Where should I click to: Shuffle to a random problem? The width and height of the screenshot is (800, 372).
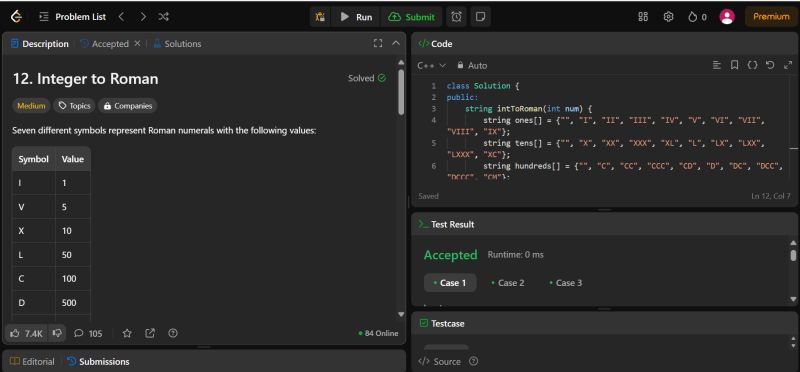coord(163,17)
